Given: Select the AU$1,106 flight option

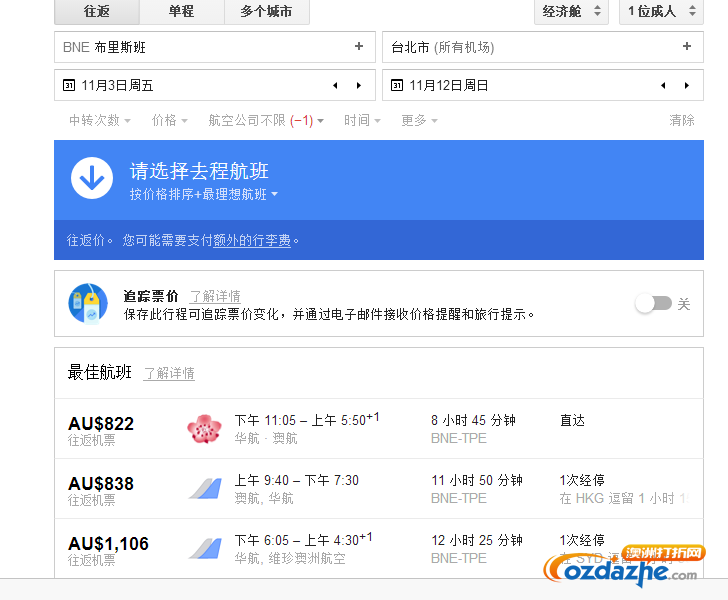Looking at the screenshot, I should [379, 548].
